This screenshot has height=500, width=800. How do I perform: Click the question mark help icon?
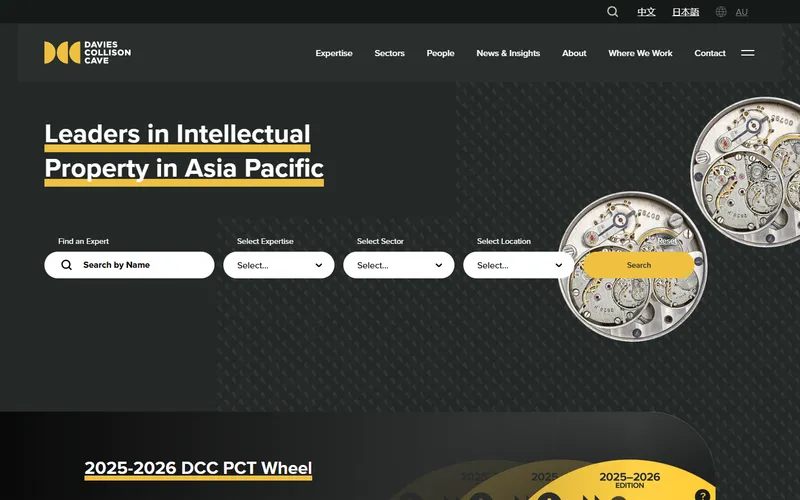(702, 495)
